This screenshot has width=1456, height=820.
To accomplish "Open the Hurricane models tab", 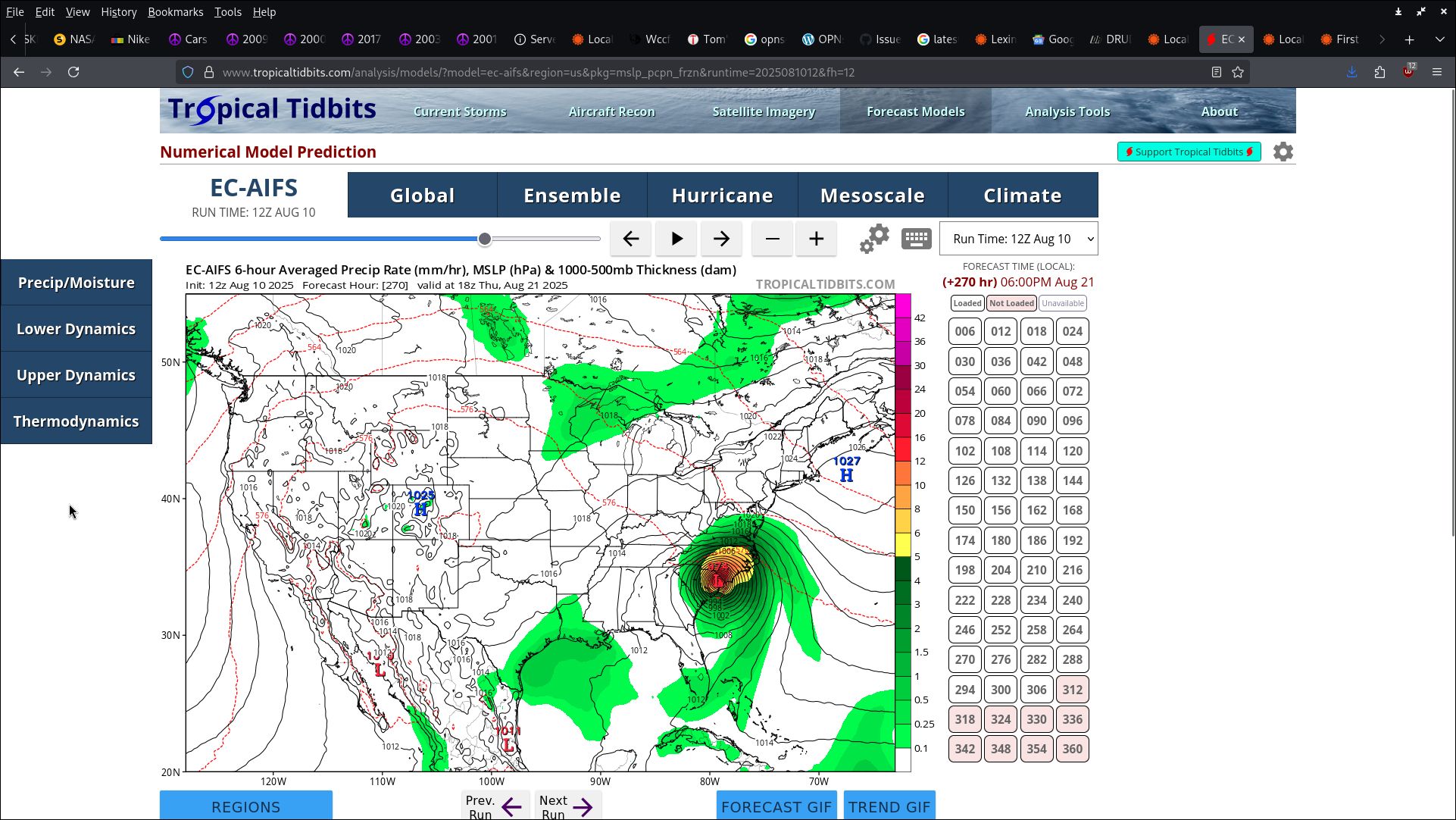I will (722, 196).
